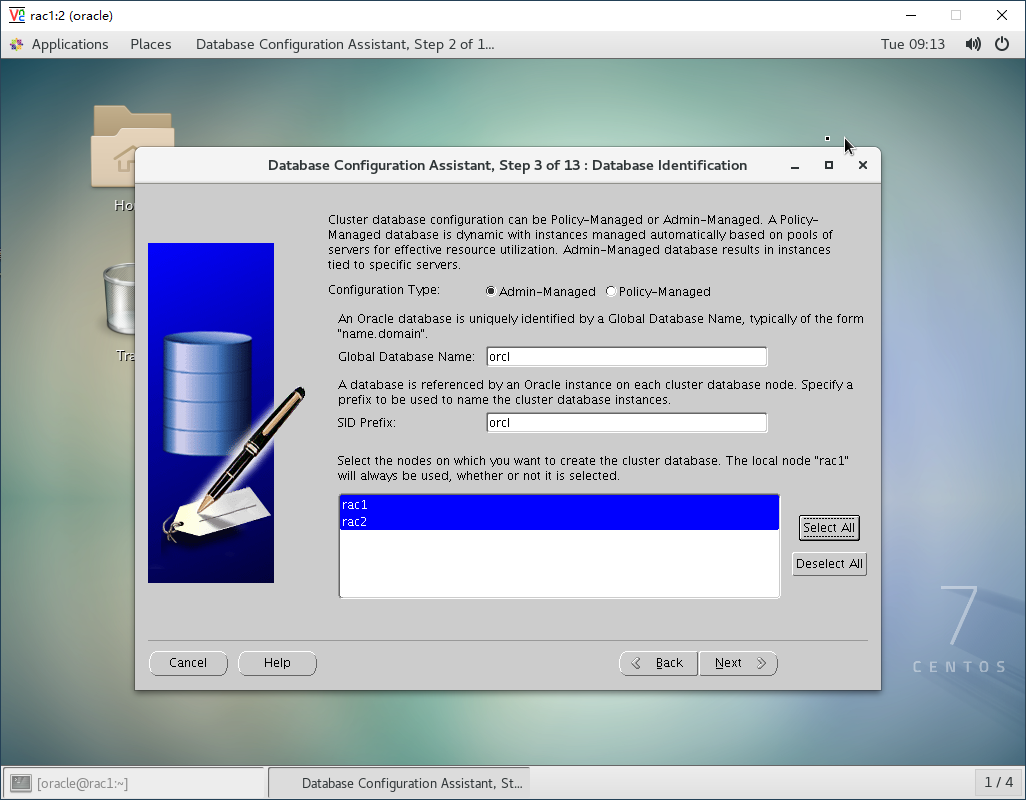The image size is (1026, 800).
Task: Click the VNC viewer logo icon
Action: [16, 15]
